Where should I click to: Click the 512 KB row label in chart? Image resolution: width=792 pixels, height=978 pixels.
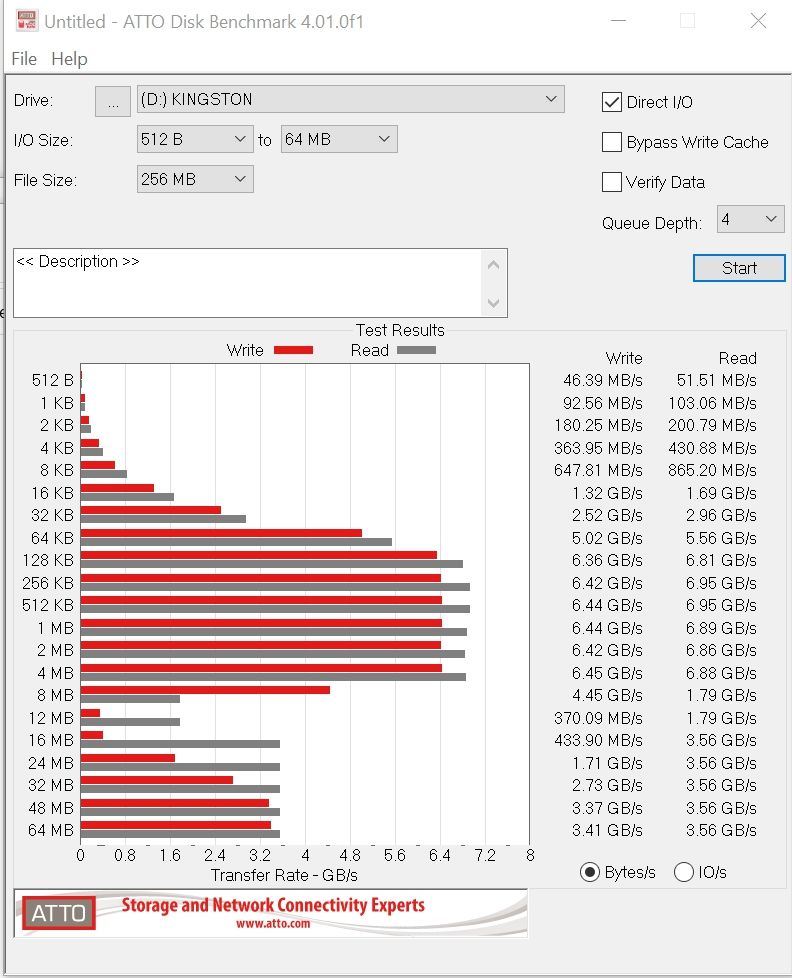[x=48, y=605]
